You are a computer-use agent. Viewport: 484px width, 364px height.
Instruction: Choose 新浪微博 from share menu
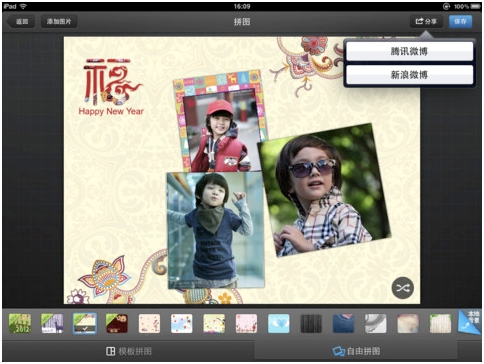409,75
